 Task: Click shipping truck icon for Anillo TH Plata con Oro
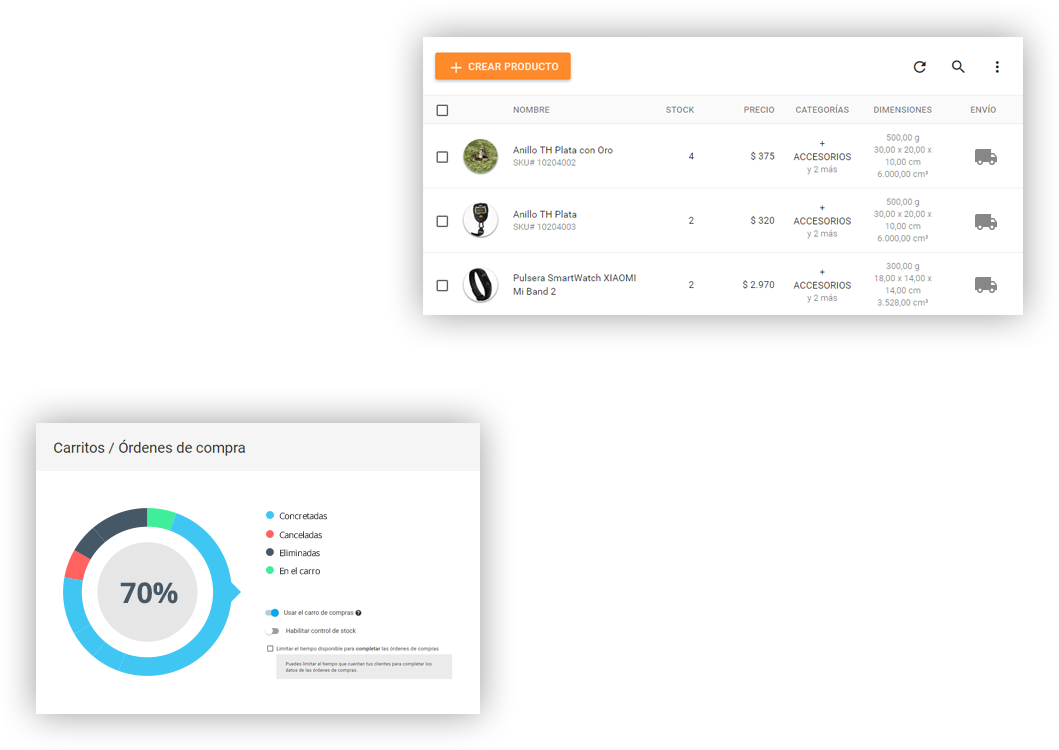pyautogui.click(x=985, y=157)
